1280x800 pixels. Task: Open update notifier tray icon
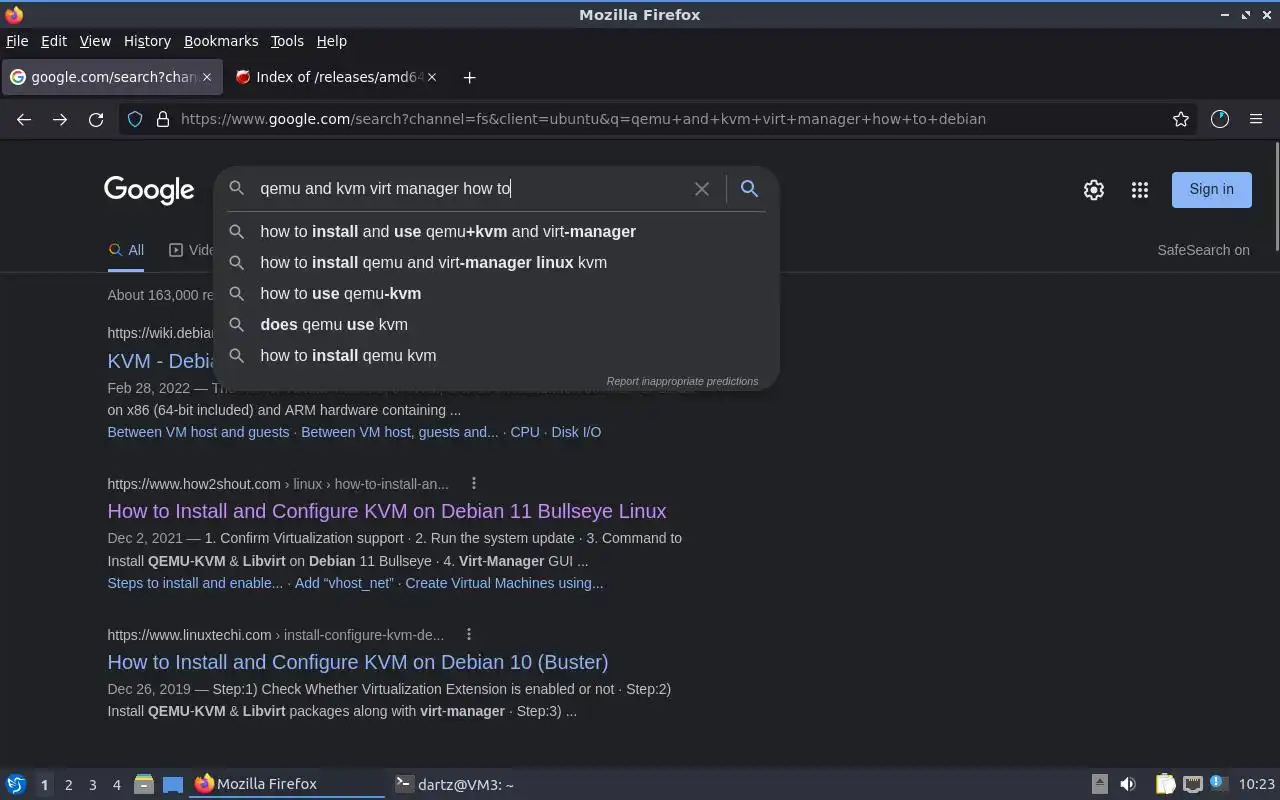(x=1217, y=783)
